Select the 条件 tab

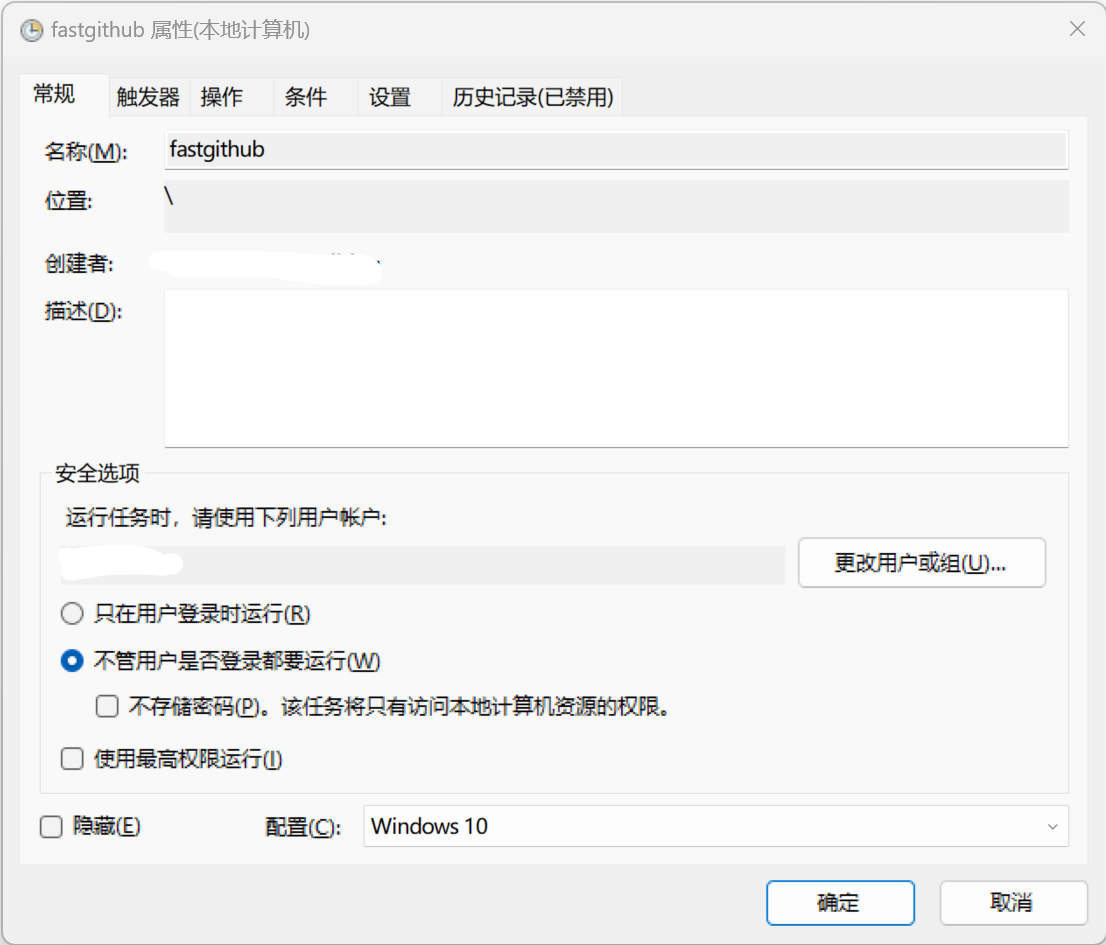(x=305, y=97)
